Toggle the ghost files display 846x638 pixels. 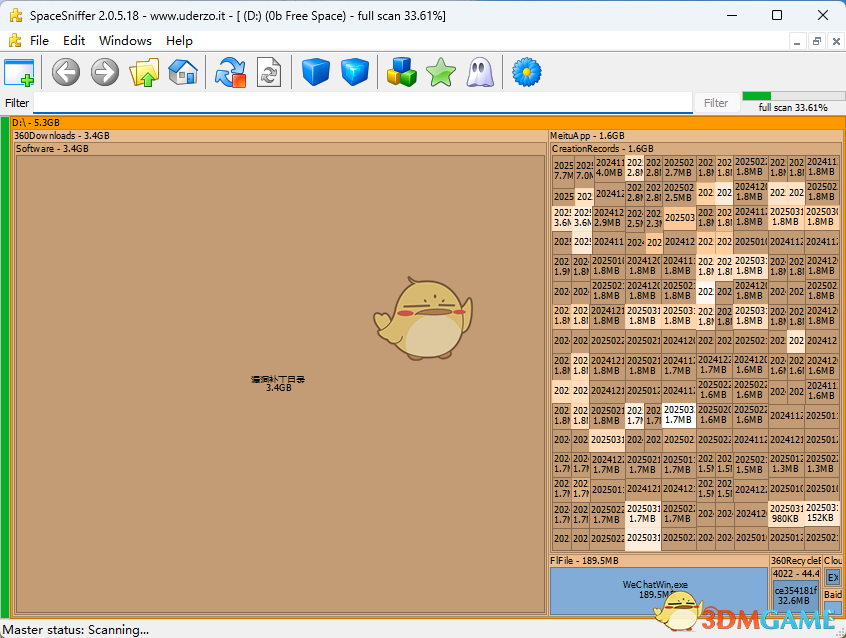(479, 72)
